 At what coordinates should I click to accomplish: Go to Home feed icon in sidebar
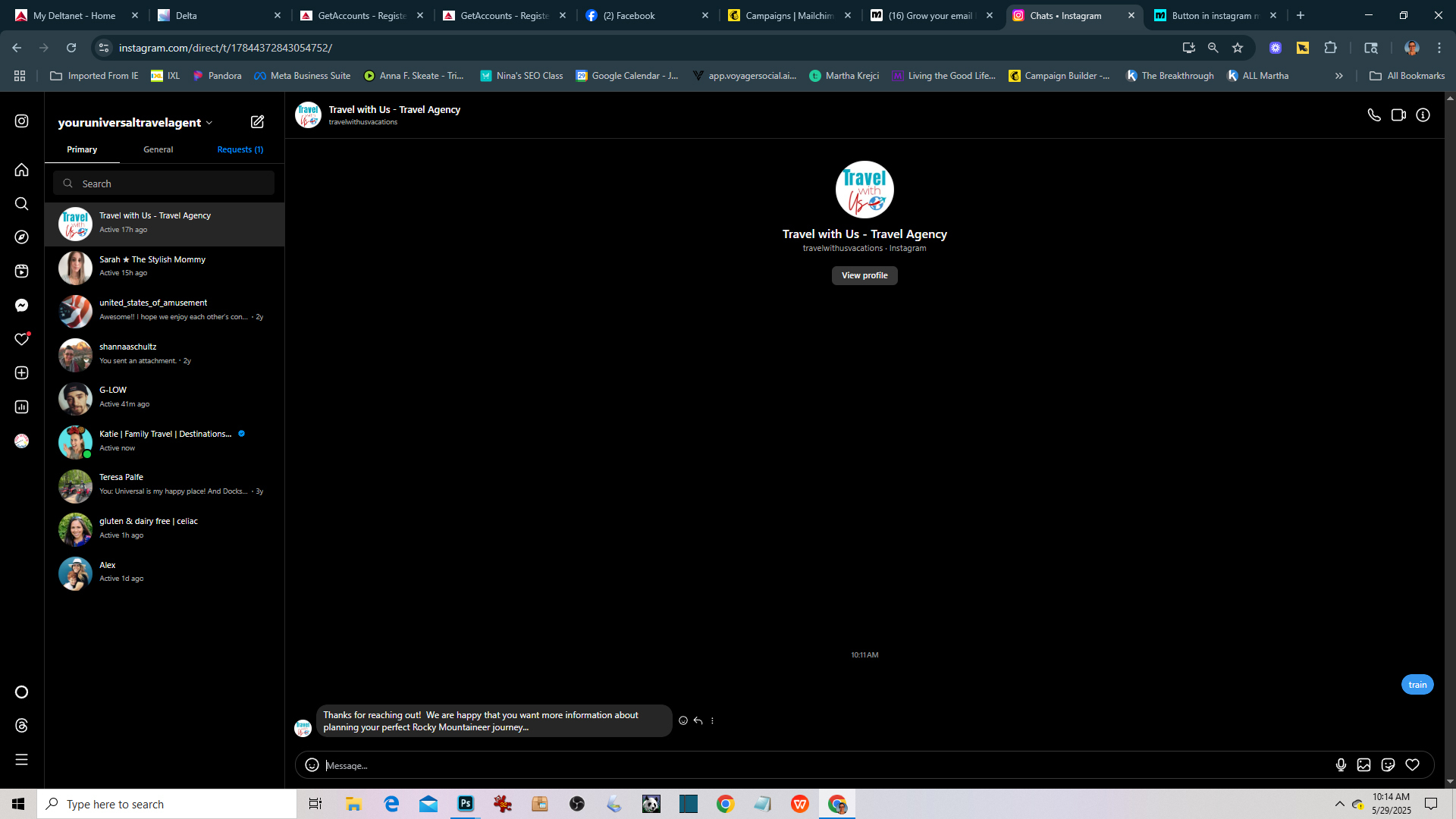(x=21, y=170)
